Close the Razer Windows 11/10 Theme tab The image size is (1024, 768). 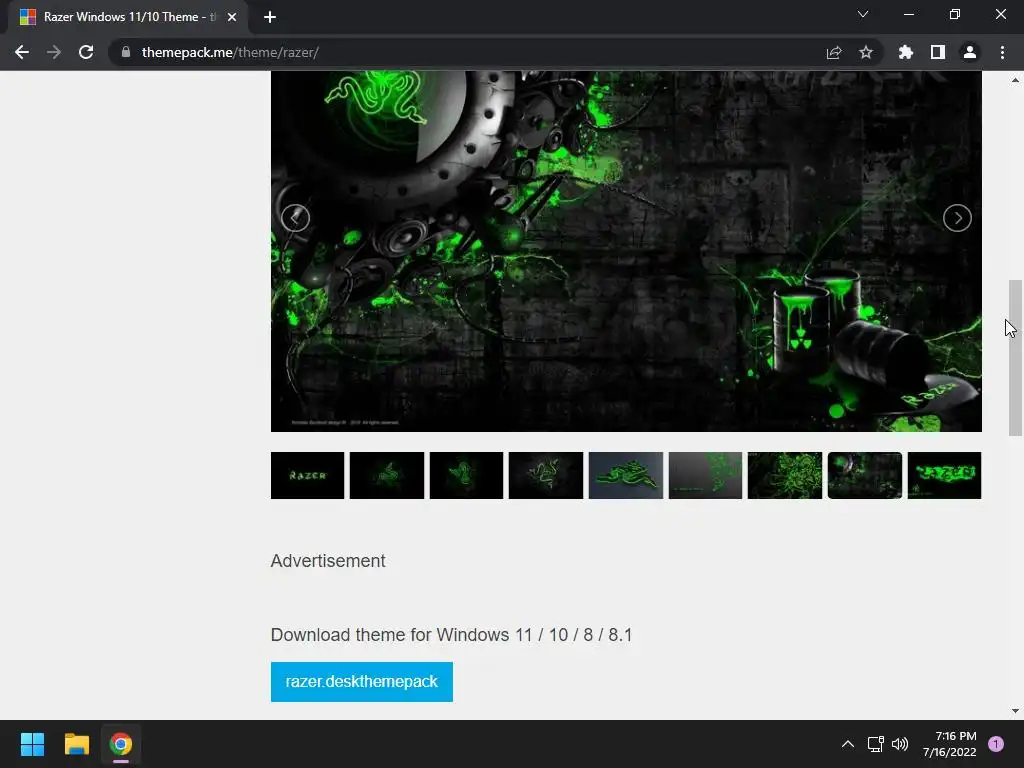pyautogui.click(x=232, y=17)
